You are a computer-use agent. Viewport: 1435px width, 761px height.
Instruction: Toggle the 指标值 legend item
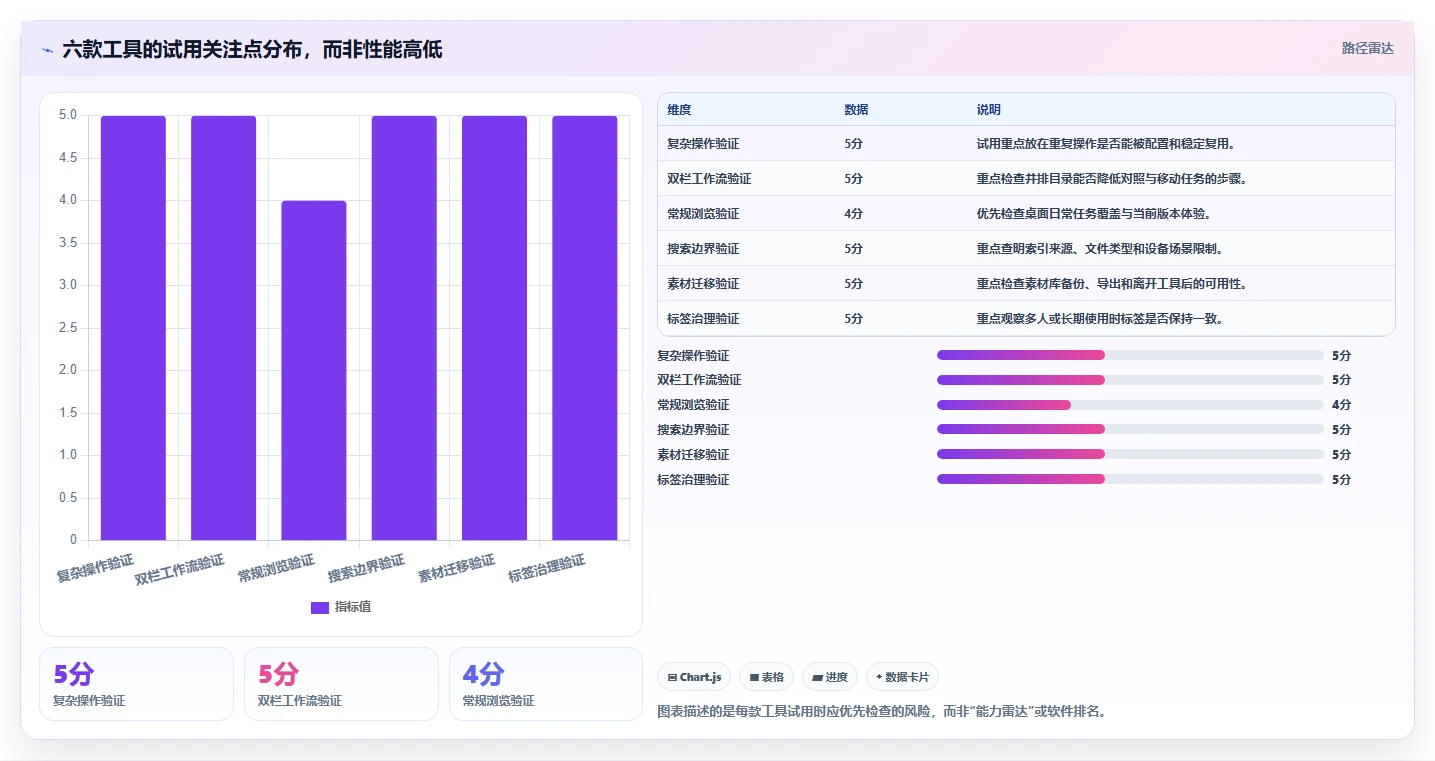pos(341,607)
